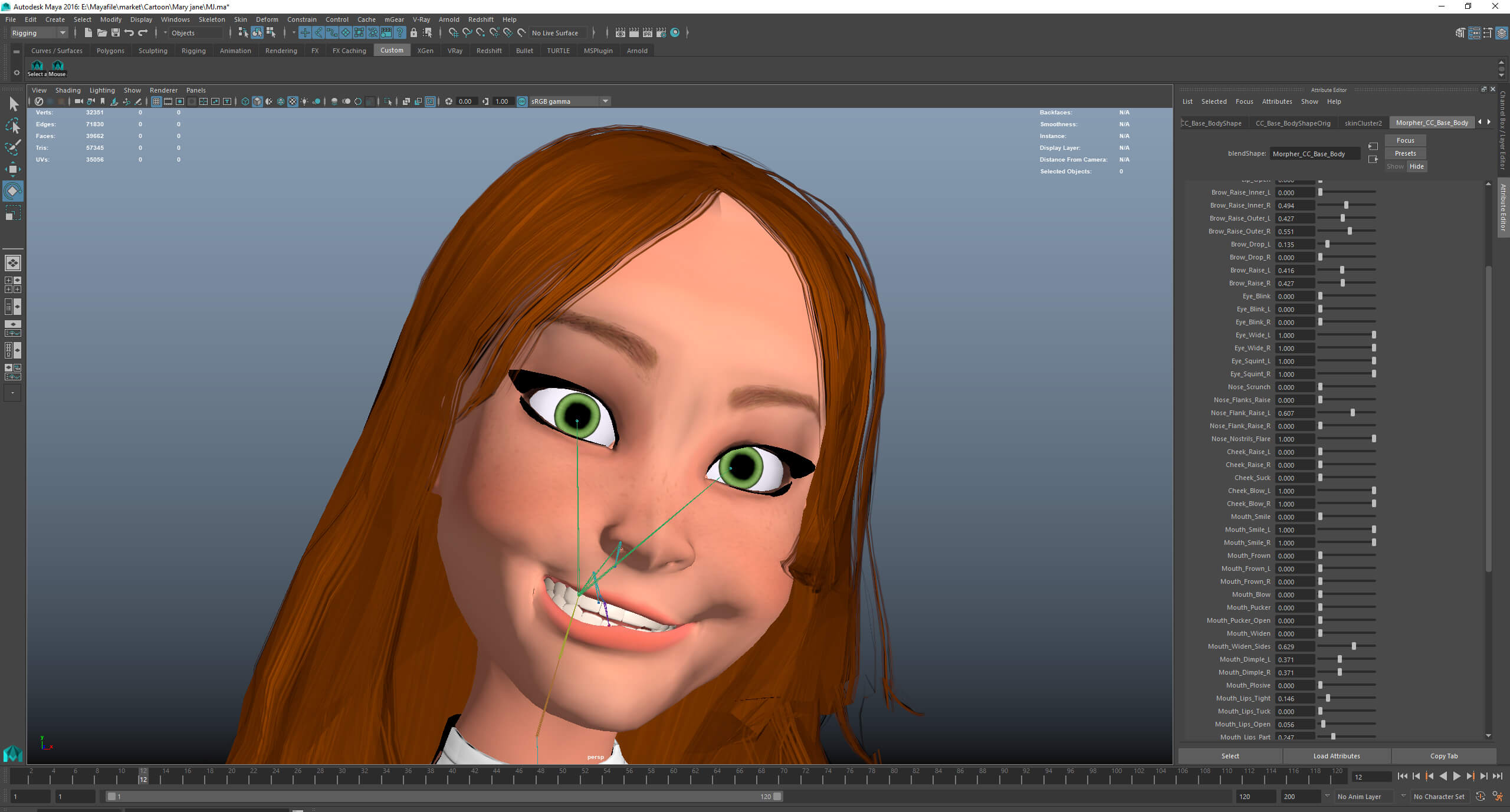Click the Nose_Flank_Raise_L value field
This screenshot has height=812, width=1510.
click(x=1294, y=413)
